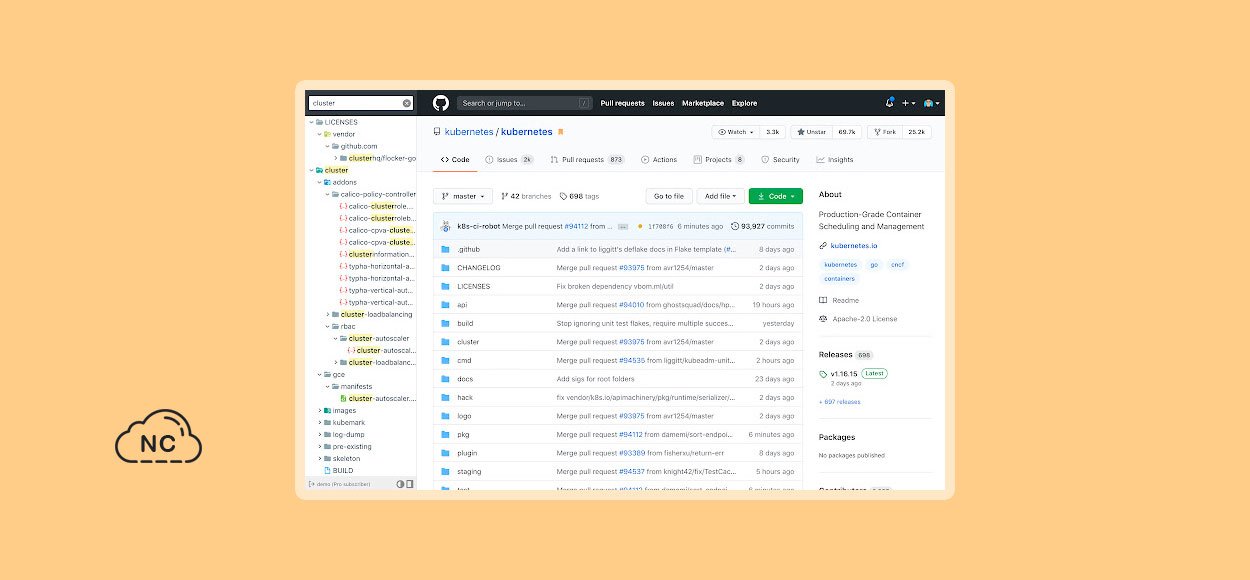Open the hack folder in file list
1250x580 pixels.
click(465, 397)
